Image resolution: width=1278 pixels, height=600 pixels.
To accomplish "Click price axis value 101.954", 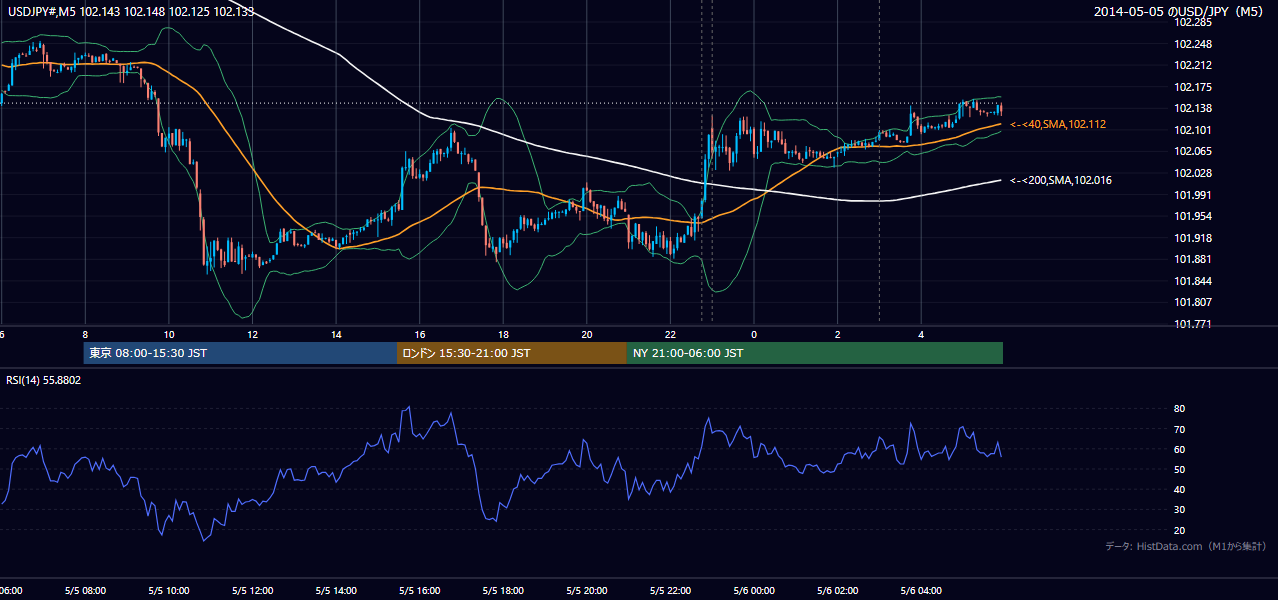I will point(1192,216).
